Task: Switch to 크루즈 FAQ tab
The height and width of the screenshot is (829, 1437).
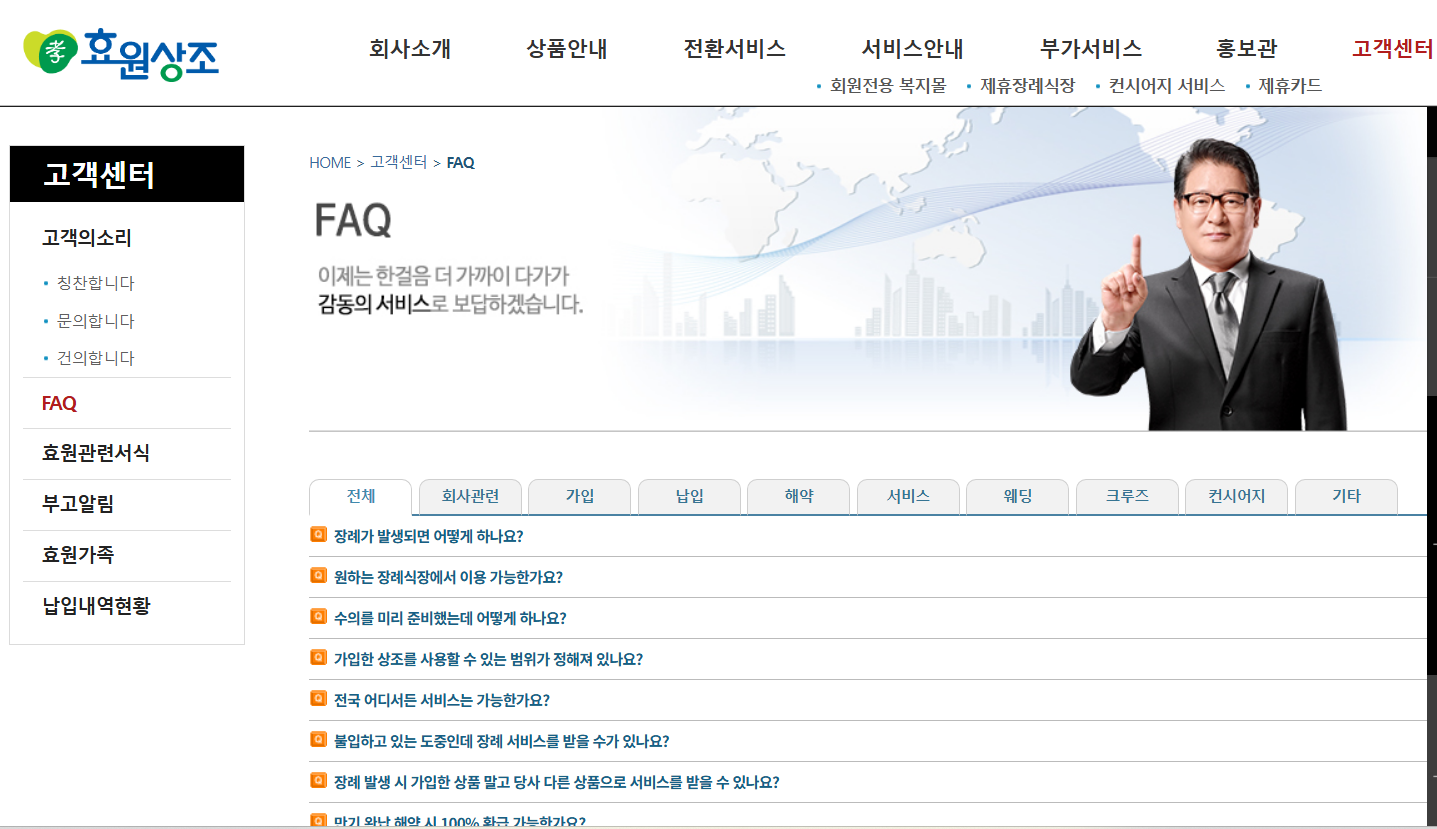Action: (x=1127, y=497)
